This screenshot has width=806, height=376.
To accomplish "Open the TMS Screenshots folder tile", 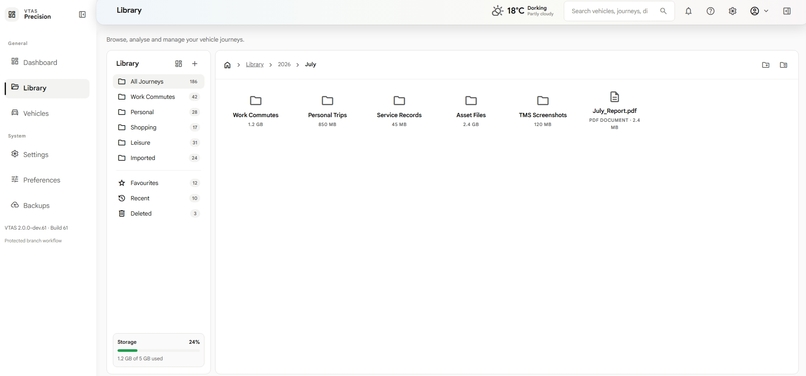I will coord(543,110).
